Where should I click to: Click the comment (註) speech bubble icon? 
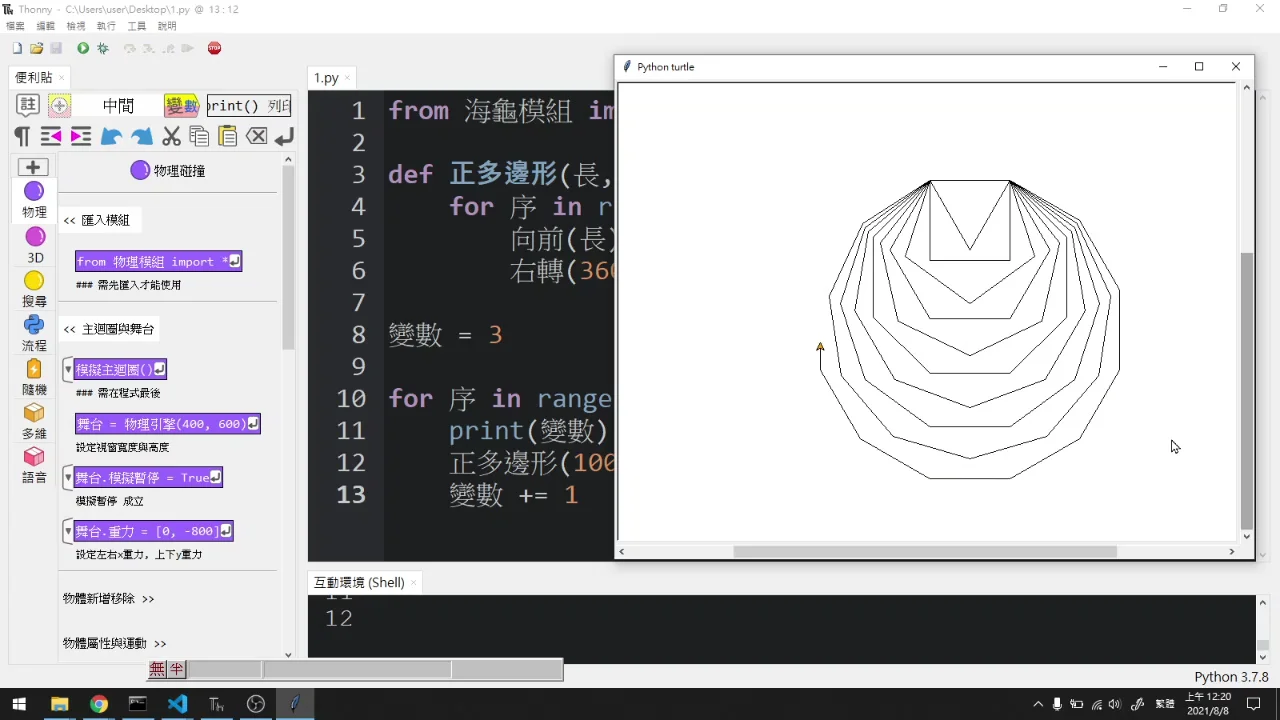coord(28,105)
